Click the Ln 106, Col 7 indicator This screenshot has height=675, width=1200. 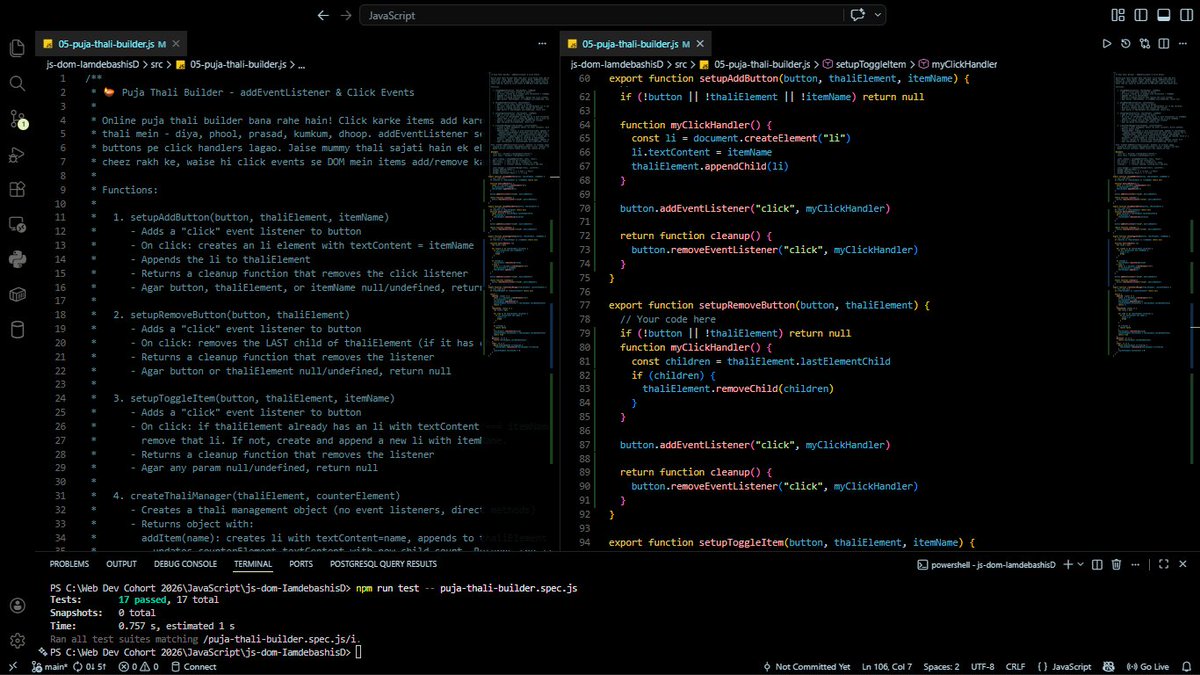point(885,667)
